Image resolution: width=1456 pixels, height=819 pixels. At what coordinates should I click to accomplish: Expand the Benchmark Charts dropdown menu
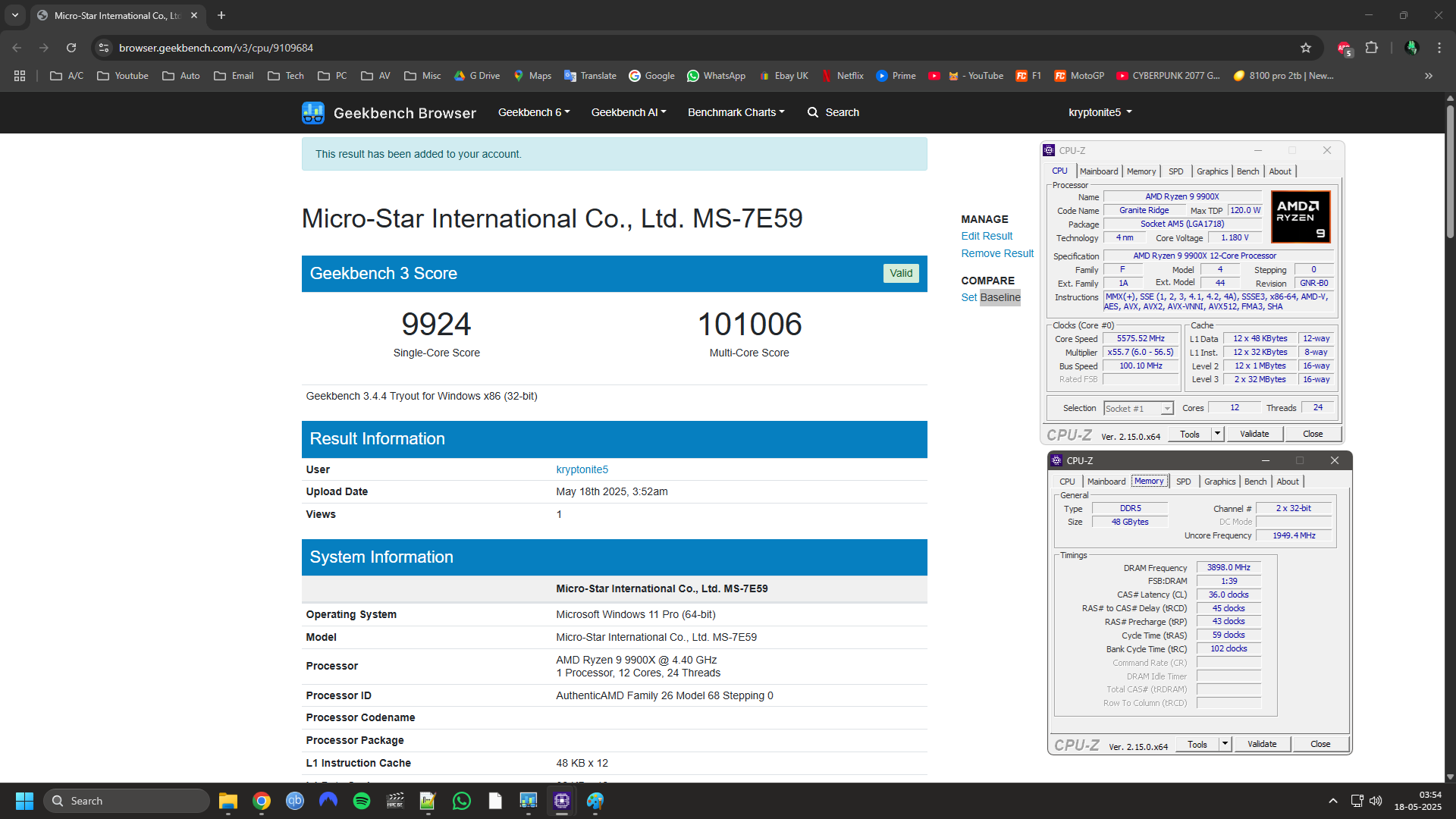tap(736, 112)
